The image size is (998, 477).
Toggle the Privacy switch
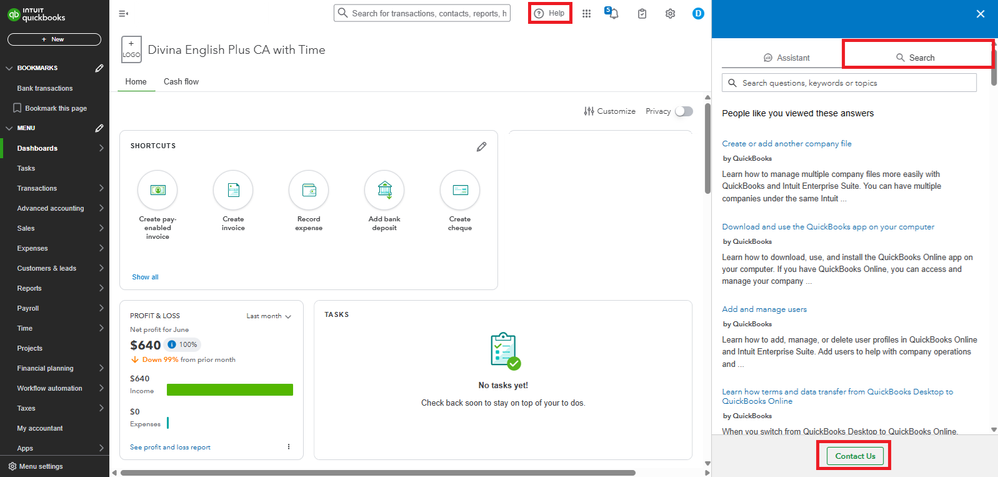tap(684, 111)
